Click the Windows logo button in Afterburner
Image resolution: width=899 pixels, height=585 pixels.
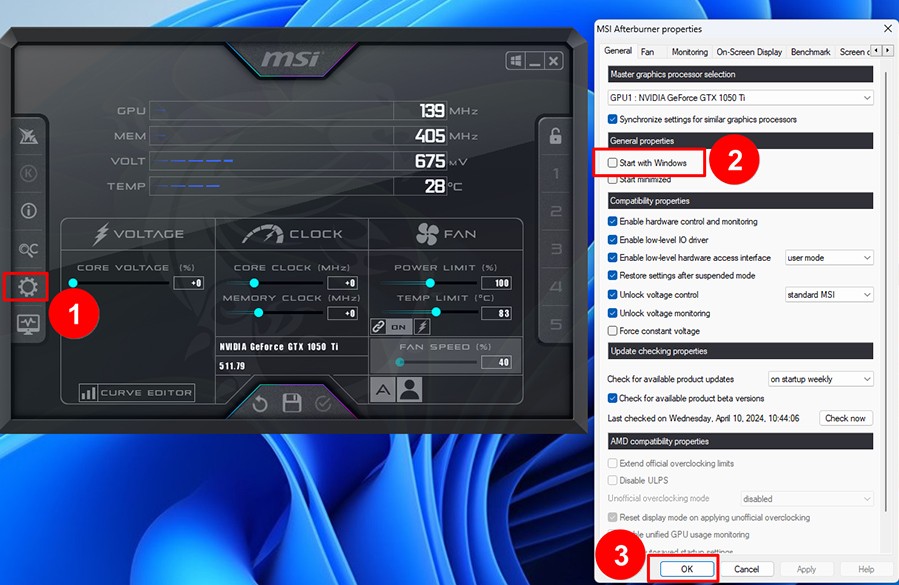click(515, 61)
